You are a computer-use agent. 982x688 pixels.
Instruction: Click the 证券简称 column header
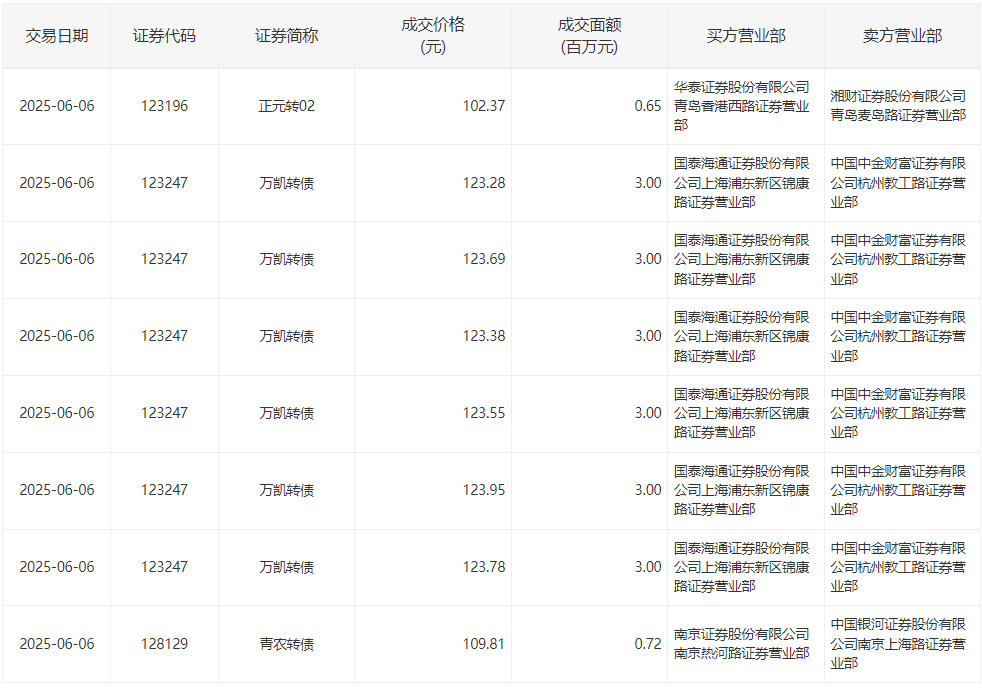pos(286,36)
